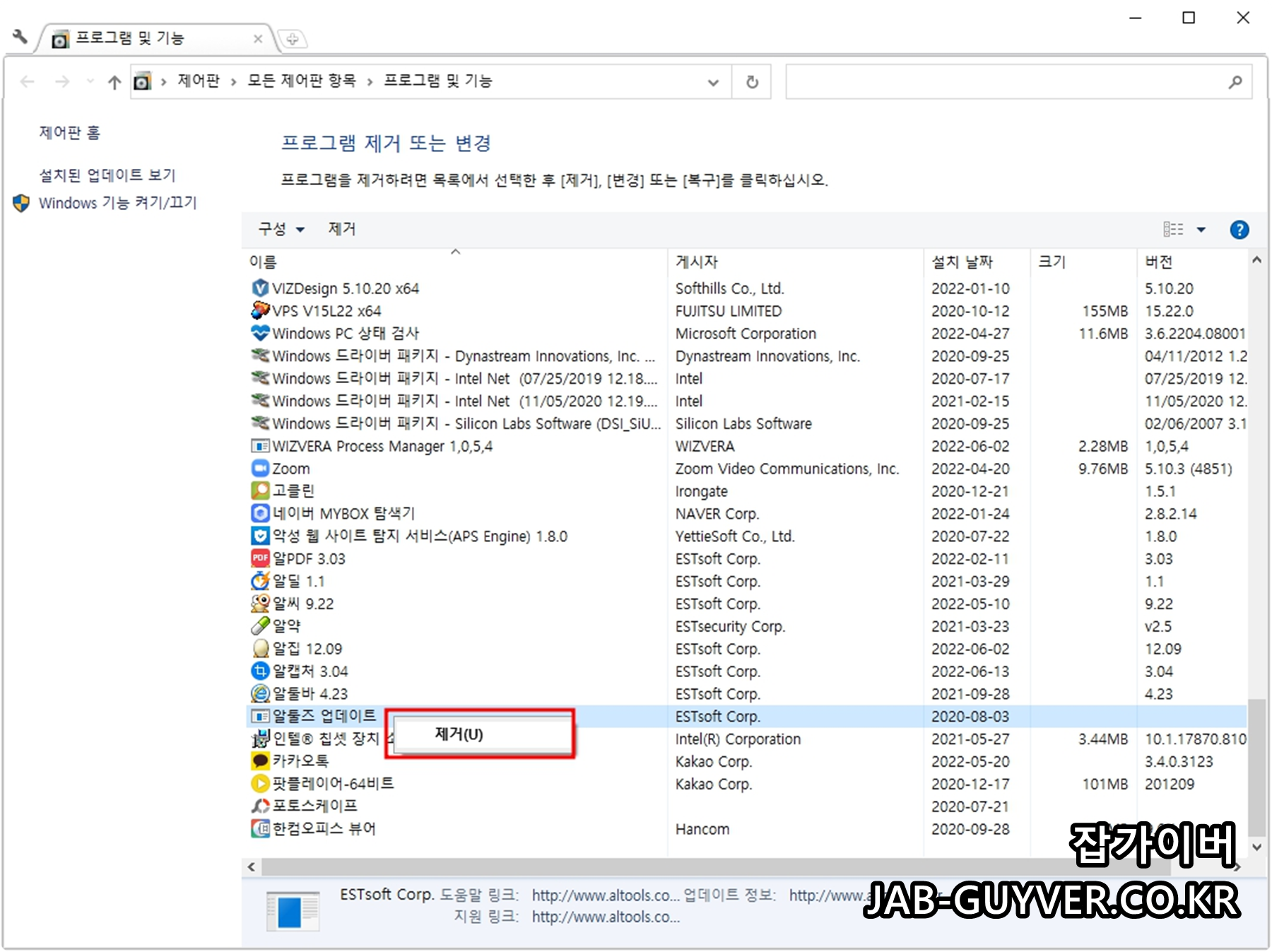
Task: Click the 알툴즈 업데이트 icon
Action: 260,717
